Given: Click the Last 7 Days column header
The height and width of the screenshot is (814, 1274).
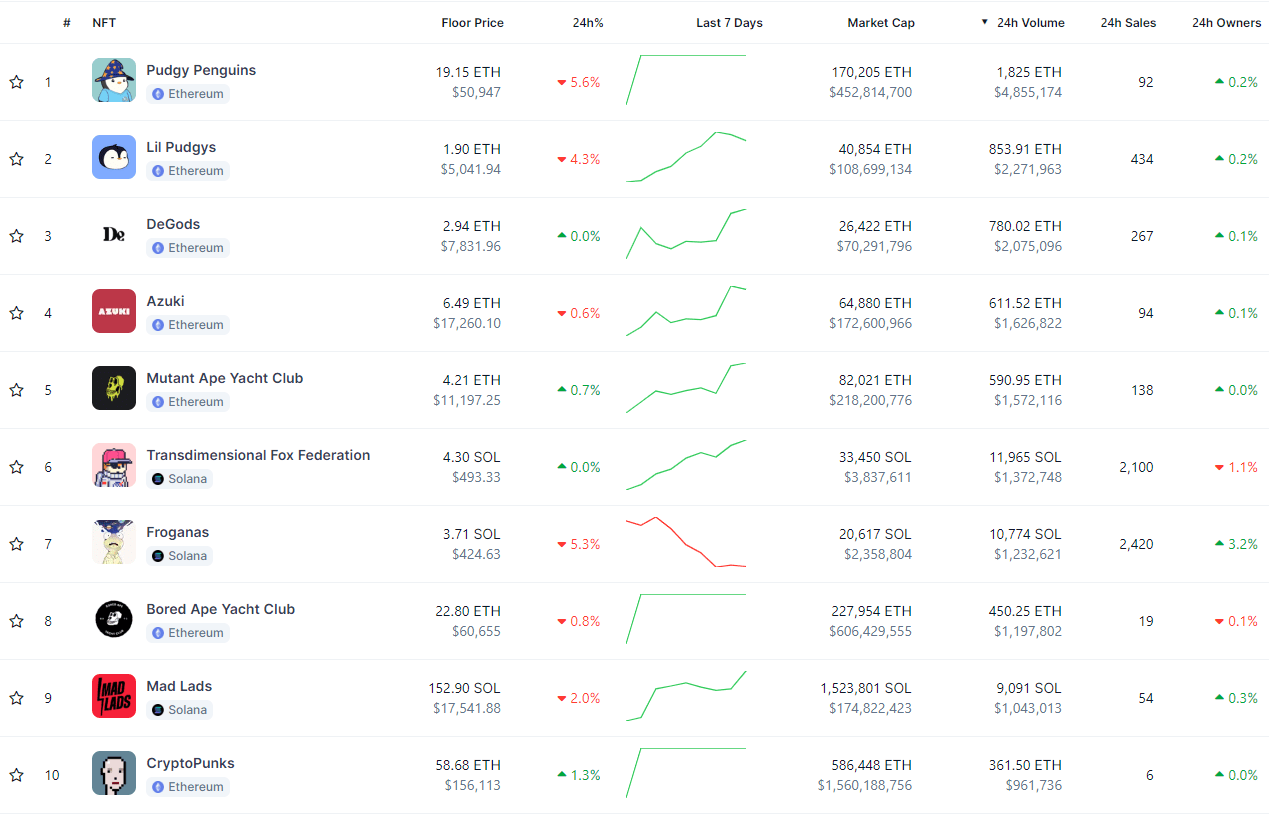Looking at the screenshot, I should point(729,23).
